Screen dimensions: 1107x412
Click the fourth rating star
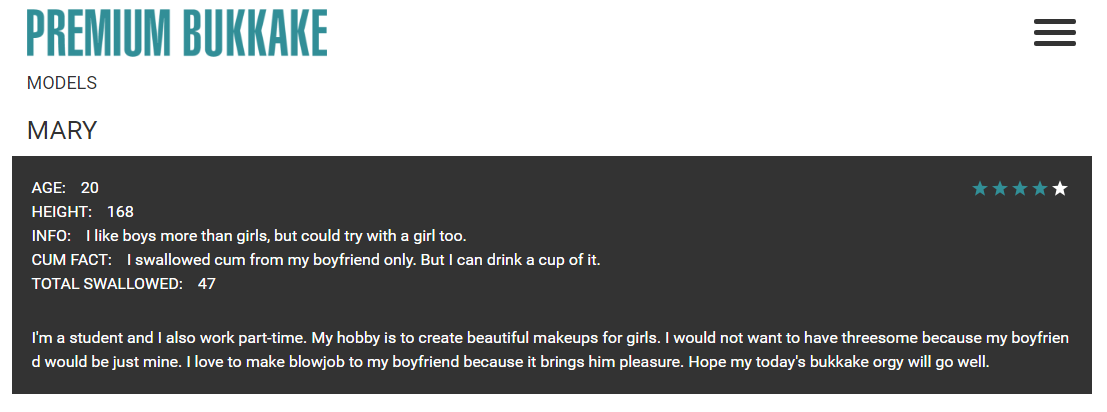click(x=1040, y=189)
